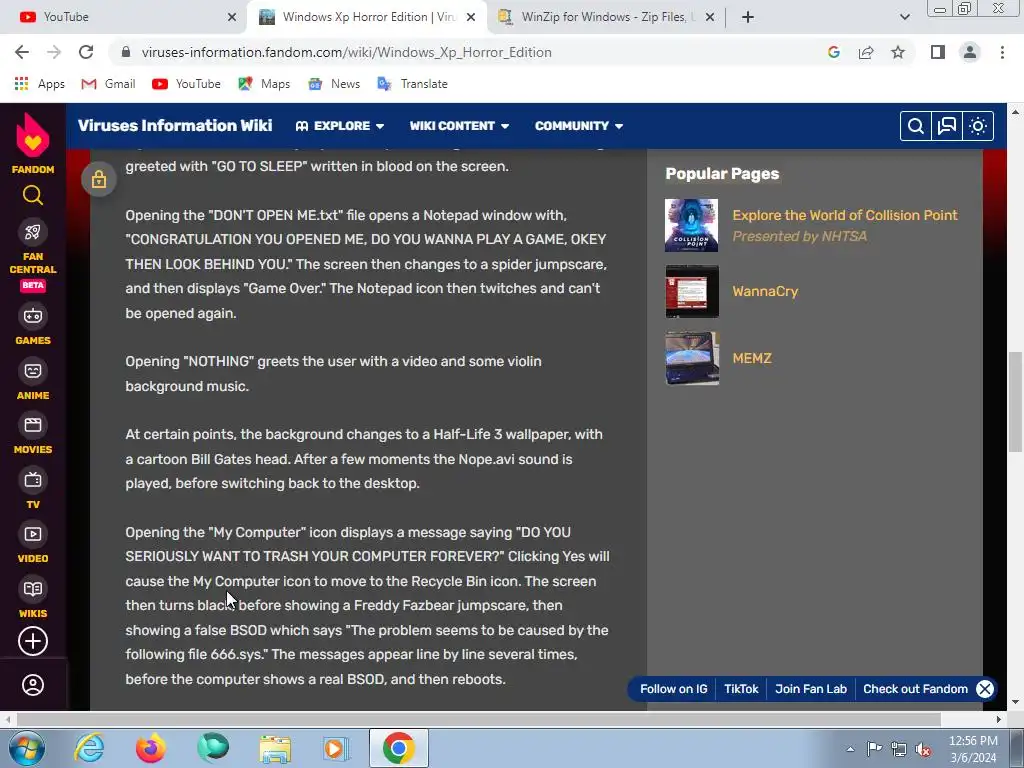This screenshot has height=768, width=1024.
Task: Open a new browser tab
Action: pos(748,17)
